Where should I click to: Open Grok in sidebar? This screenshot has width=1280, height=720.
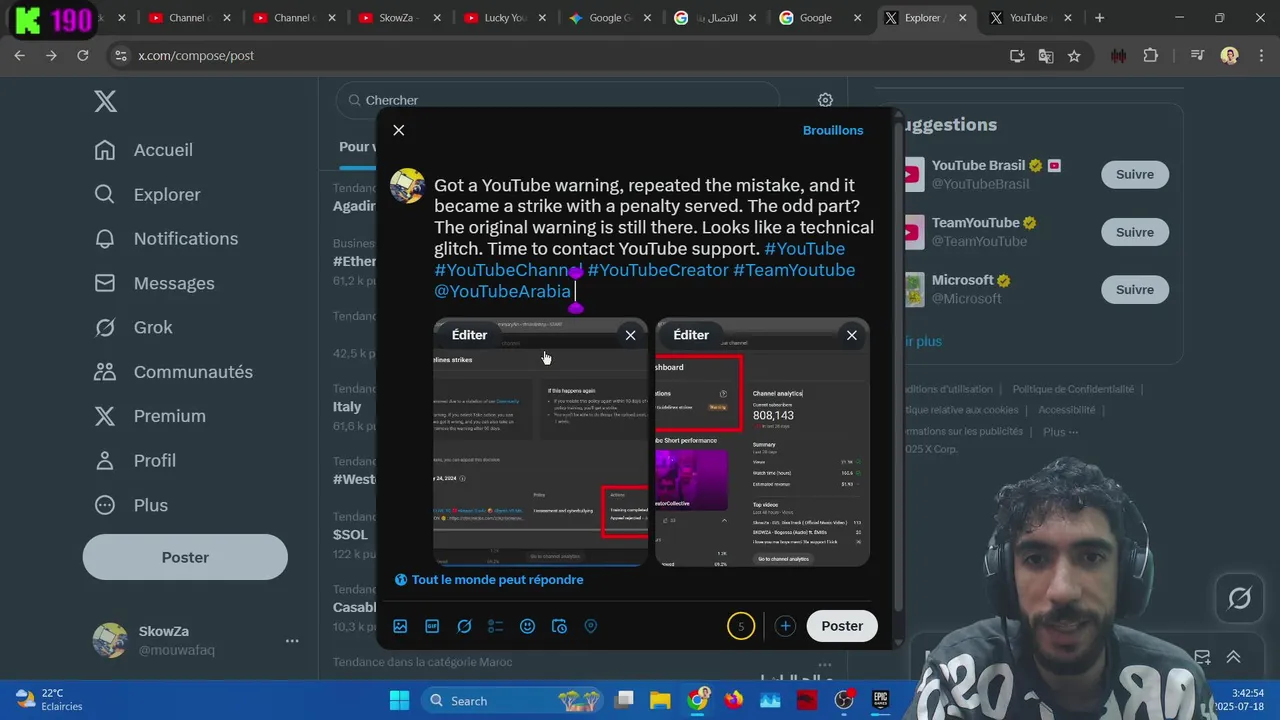point(133,327)
